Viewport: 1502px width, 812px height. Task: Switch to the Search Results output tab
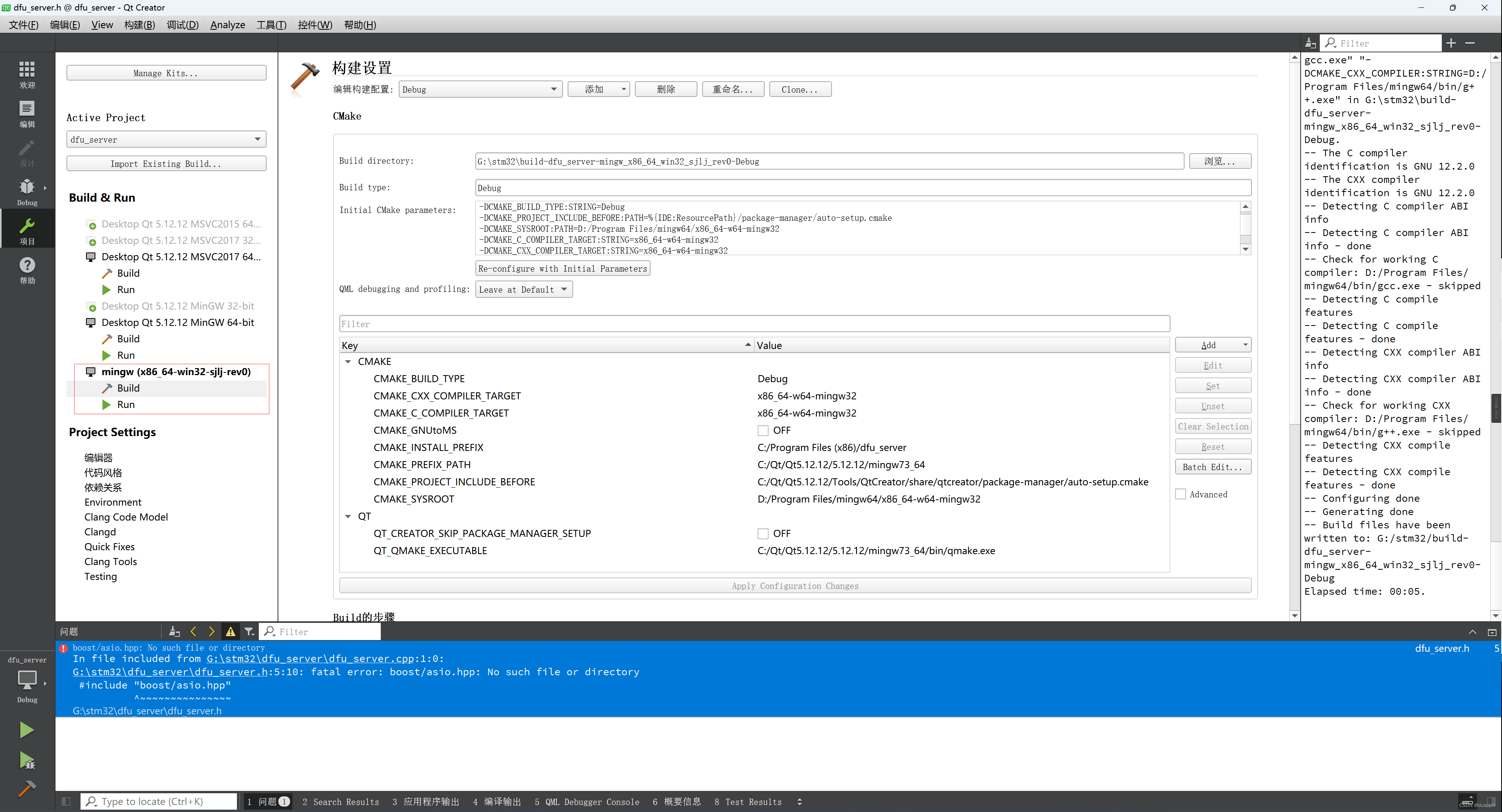tap(341, 801)
